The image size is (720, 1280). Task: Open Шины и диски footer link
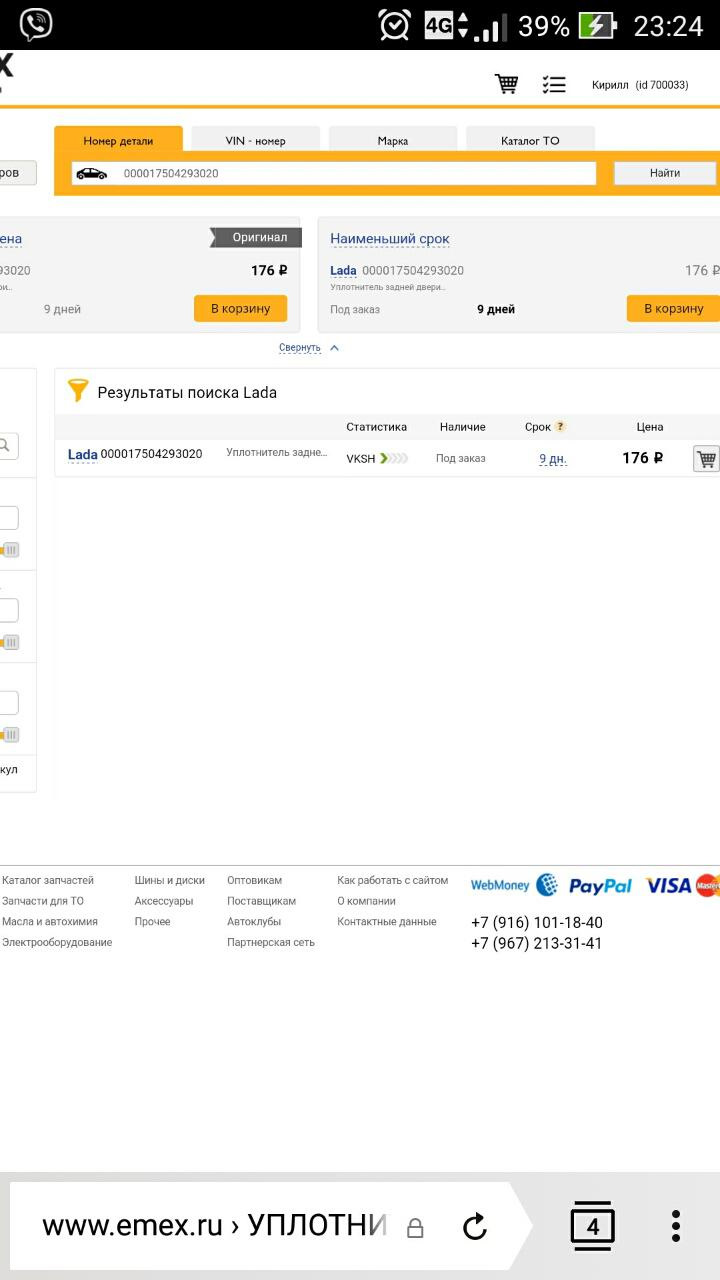click(170, 880)
